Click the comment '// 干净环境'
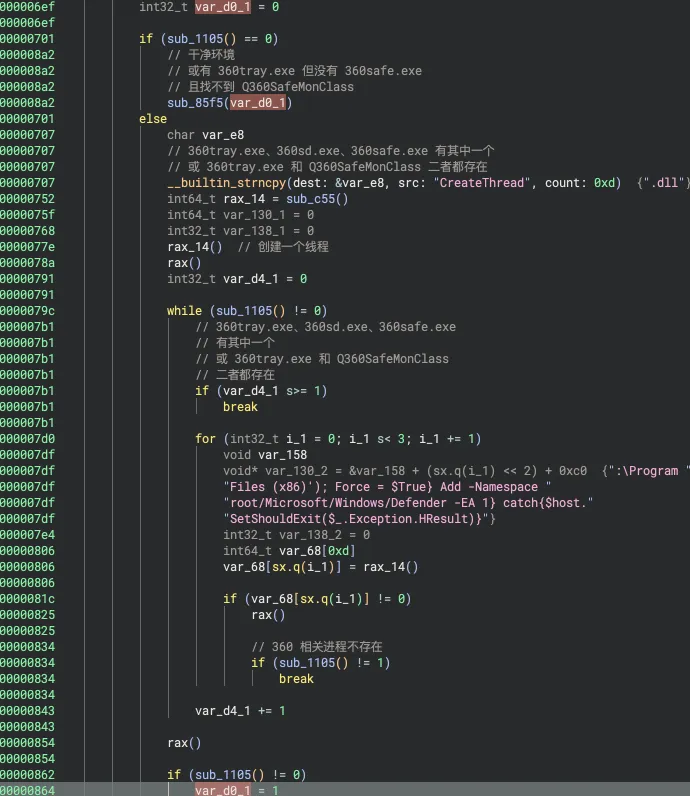The height and width of the screenshot is (796, 690). [201, 54]
